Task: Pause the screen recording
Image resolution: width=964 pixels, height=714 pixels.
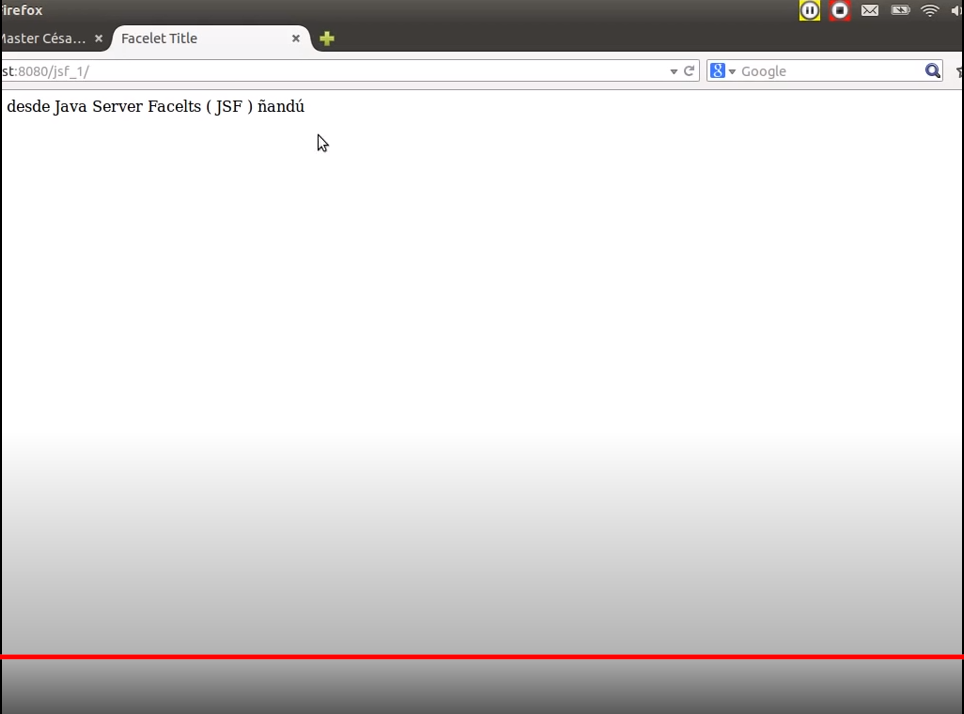Action: (809, 10)
